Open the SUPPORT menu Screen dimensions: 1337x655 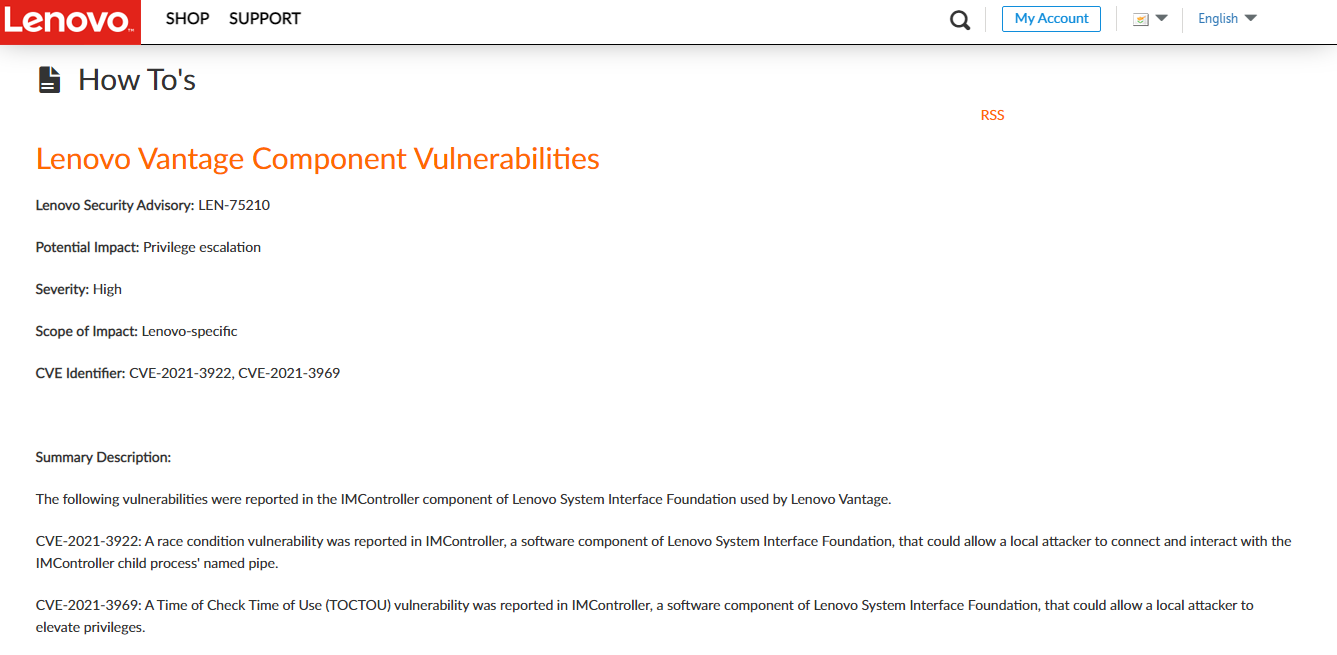point(265,18)
